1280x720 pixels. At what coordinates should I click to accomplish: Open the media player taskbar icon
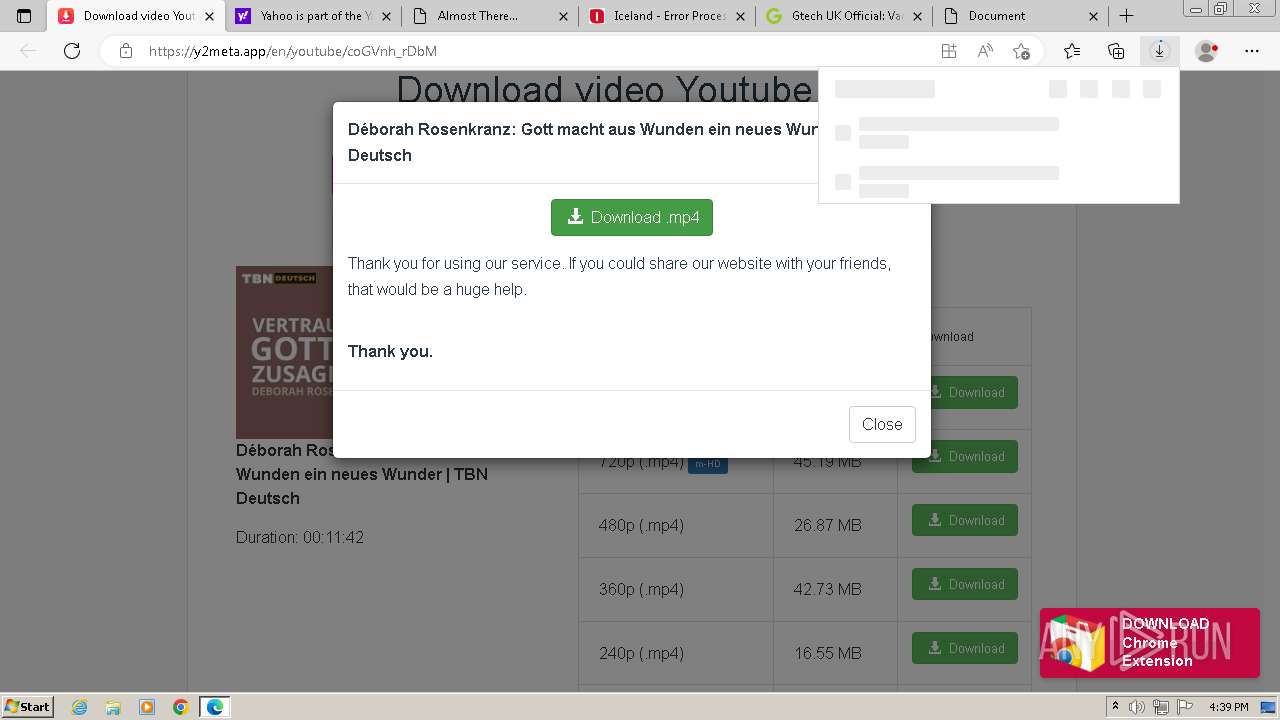click(147, 707)
